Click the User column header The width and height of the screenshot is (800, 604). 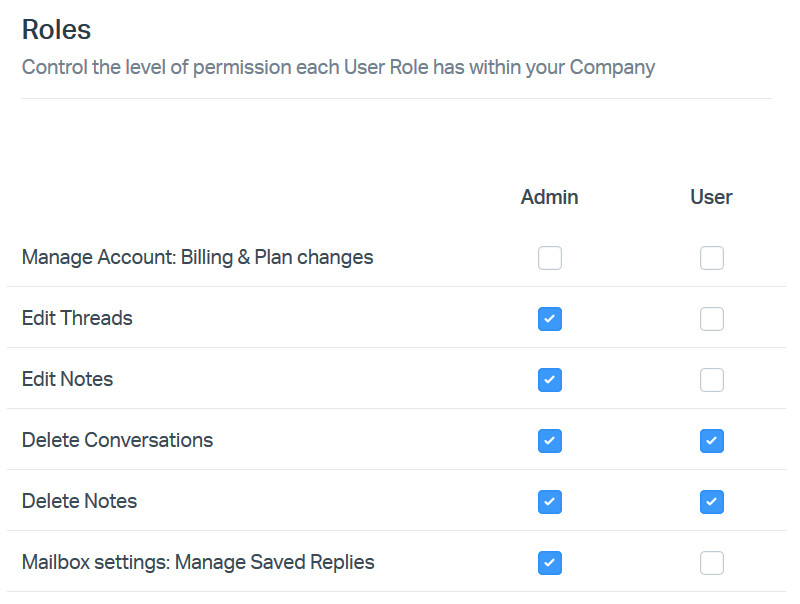point(711,197)
